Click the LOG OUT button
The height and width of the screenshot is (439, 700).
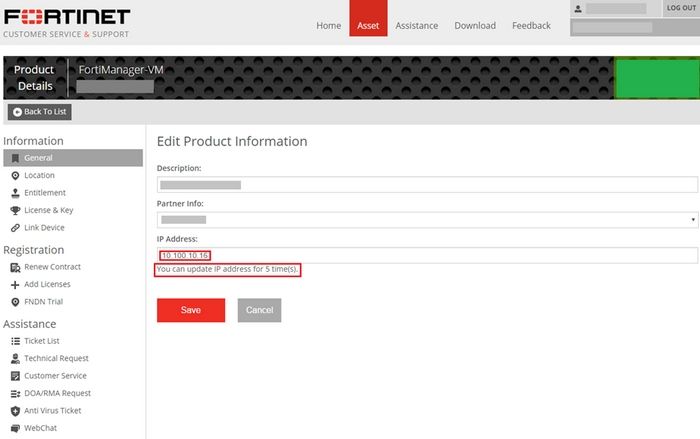click(681, 8)
